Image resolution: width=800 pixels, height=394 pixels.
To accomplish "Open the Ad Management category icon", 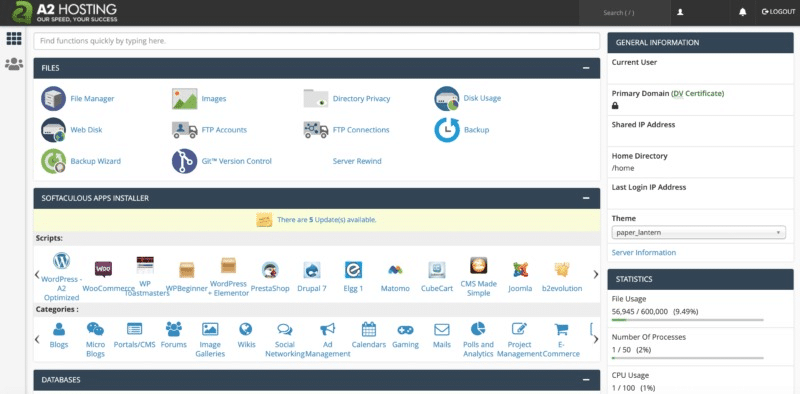I will [328, 329].
